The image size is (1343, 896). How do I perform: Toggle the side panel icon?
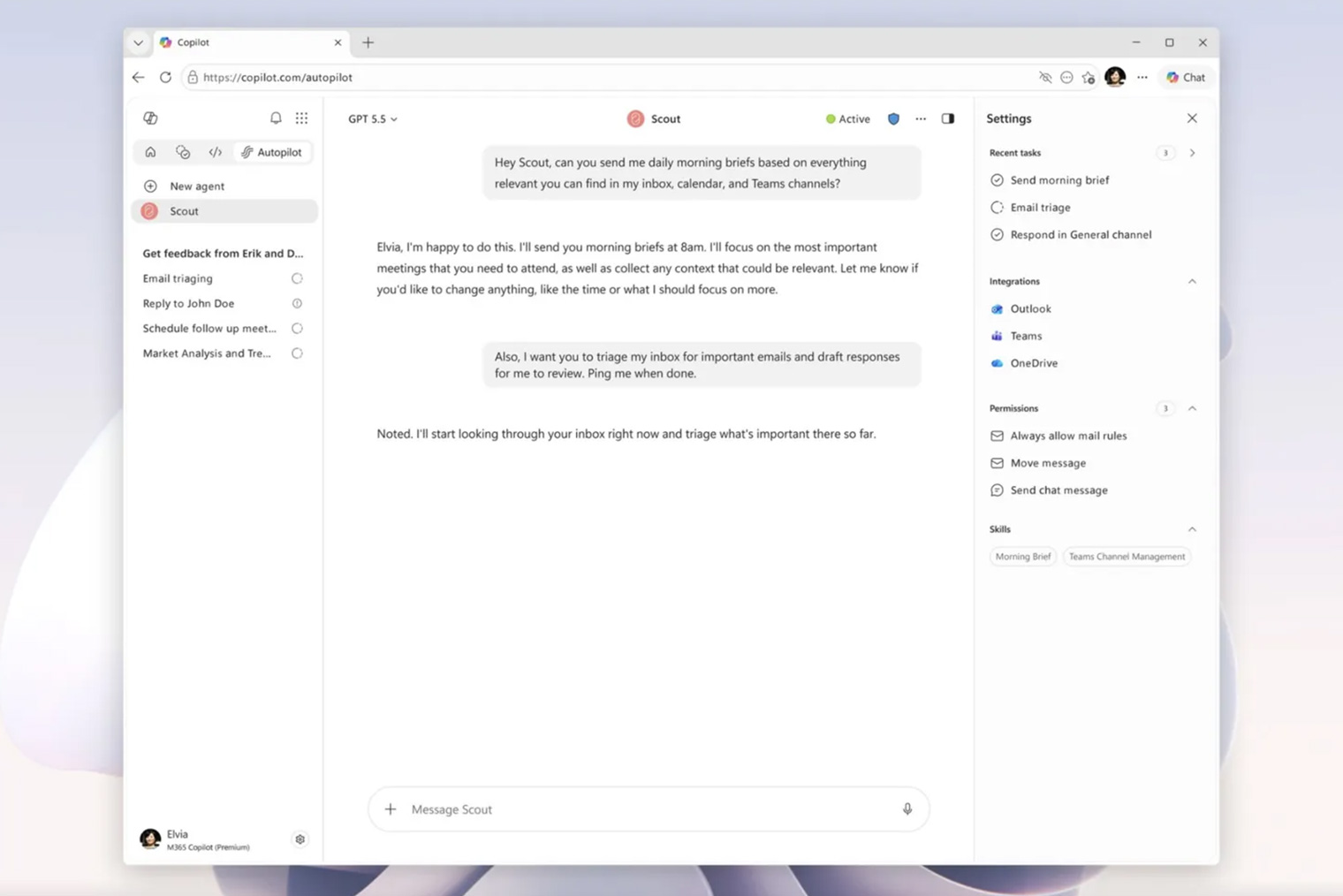point(948,118)
